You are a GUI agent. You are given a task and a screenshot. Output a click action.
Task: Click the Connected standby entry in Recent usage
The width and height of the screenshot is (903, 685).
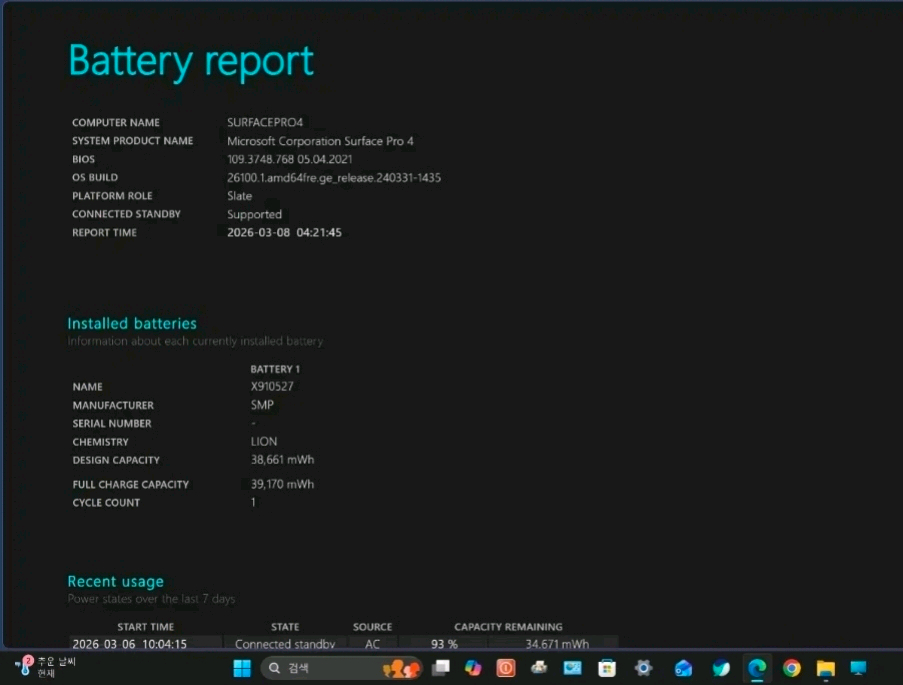(x=285, y=643)
